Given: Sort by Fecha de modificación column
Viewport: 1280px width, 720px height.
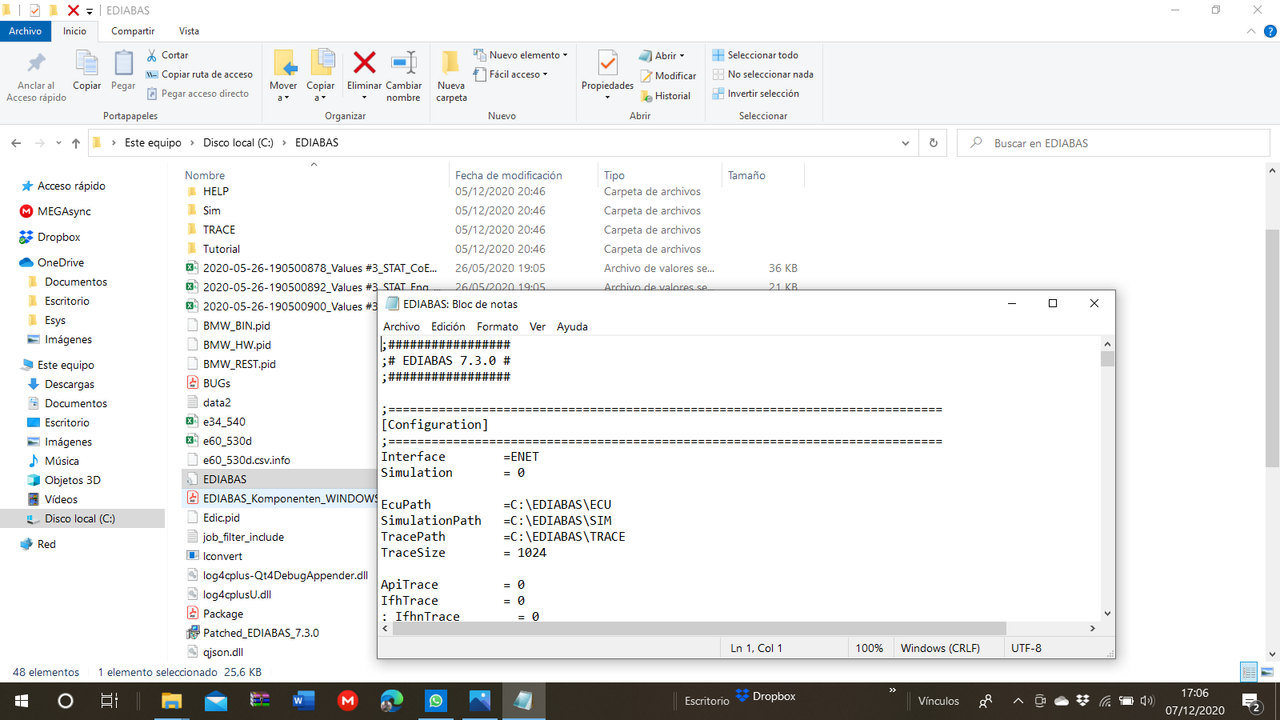Looking at the screenshot, I should tap(508, 175).
